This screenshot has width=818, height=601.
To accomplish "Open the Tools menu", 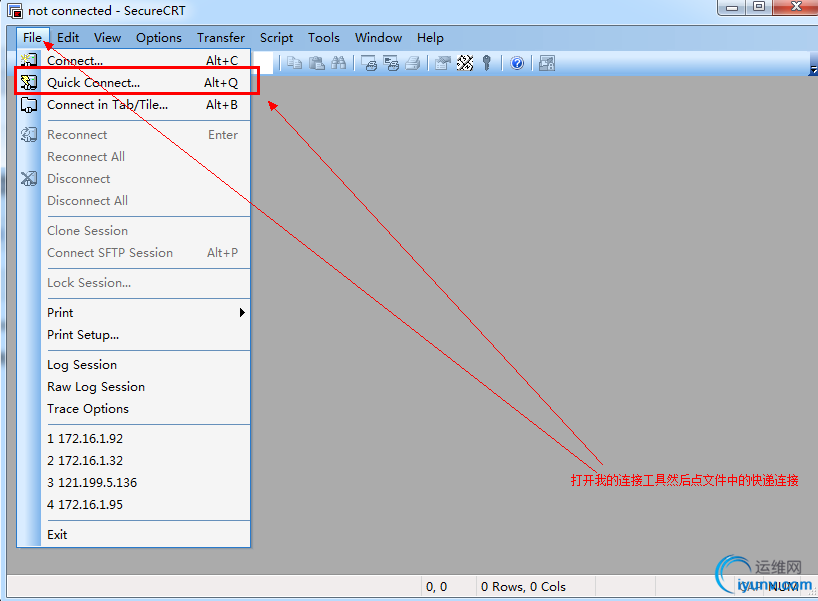I will pyautogui.click(x=323, y=38).
